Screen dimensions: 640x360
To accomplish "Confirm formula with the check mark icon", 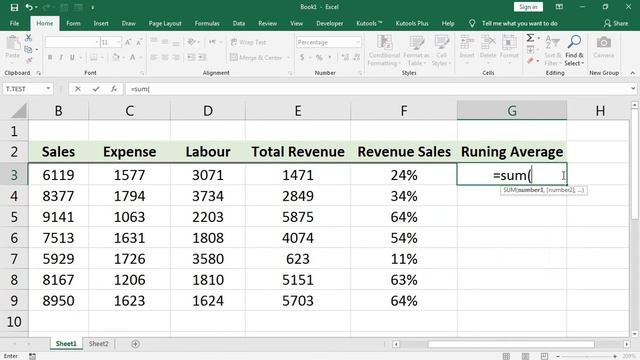I will click(x=96, y=89).
